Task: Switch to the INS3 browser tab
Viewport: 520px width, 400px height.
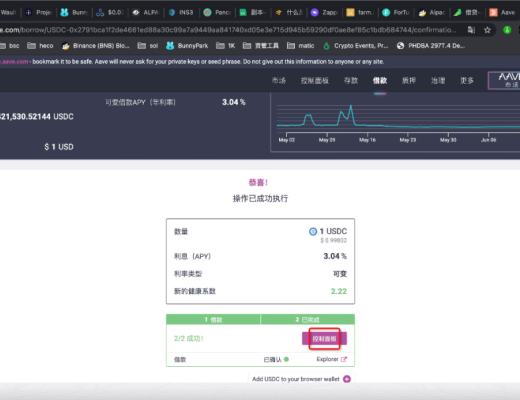Action: click(x=181, y=12)
